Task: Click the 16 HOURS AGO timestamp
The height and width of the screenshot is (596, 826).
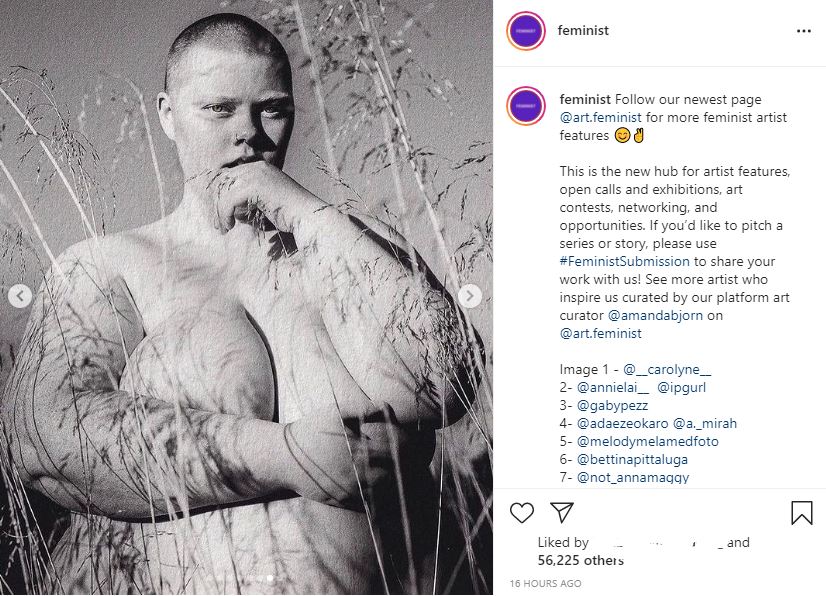Action: pyautogui.click(x=545, y=583)
